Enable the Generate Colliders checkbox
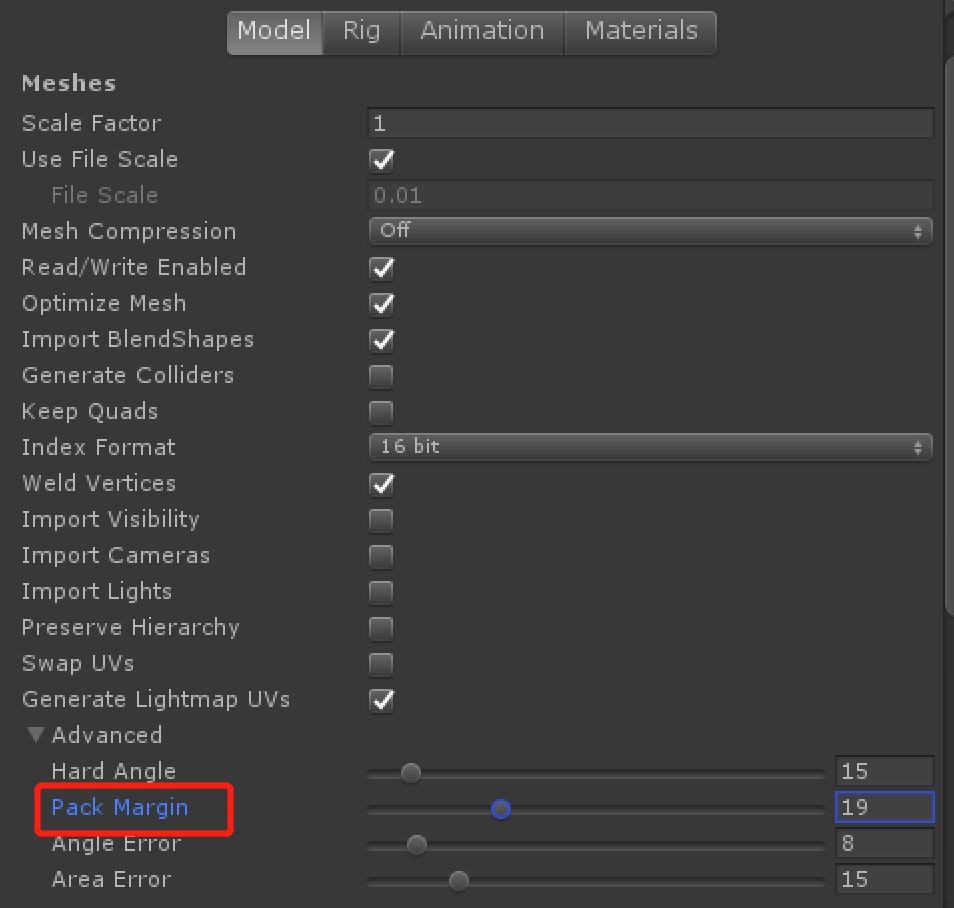 [380, 376]
